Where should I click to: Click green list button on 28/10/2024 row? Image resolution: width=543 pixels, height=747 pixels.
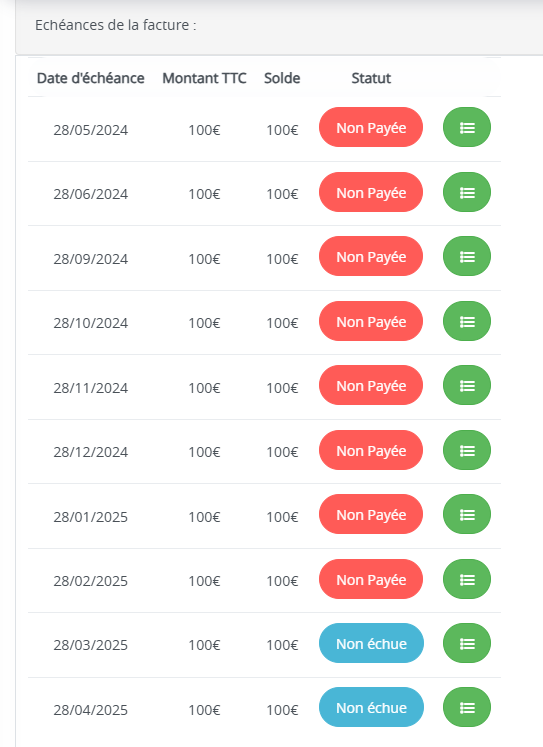click(x=467, y=321)
